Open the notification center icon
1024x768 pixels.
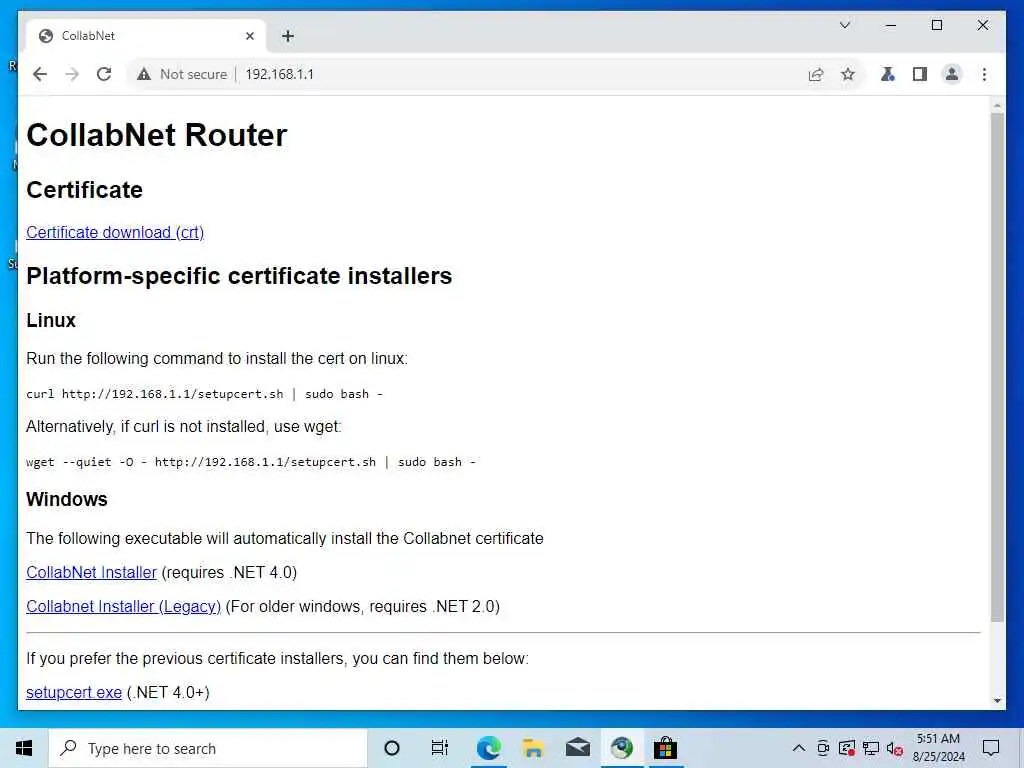991,748
